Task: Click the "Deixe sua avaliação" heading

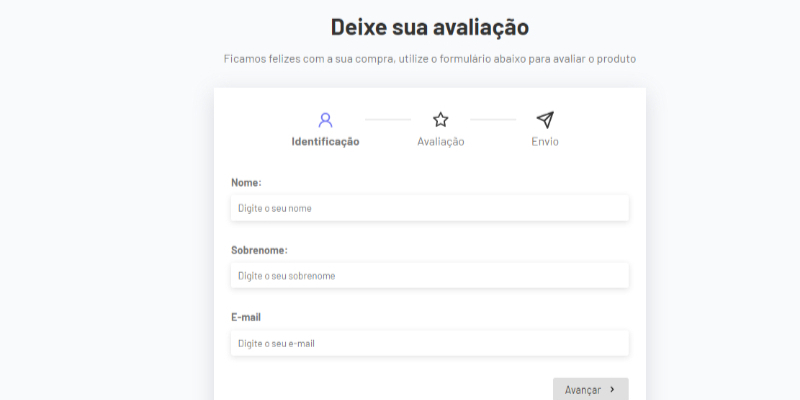Action: point(429,27)
